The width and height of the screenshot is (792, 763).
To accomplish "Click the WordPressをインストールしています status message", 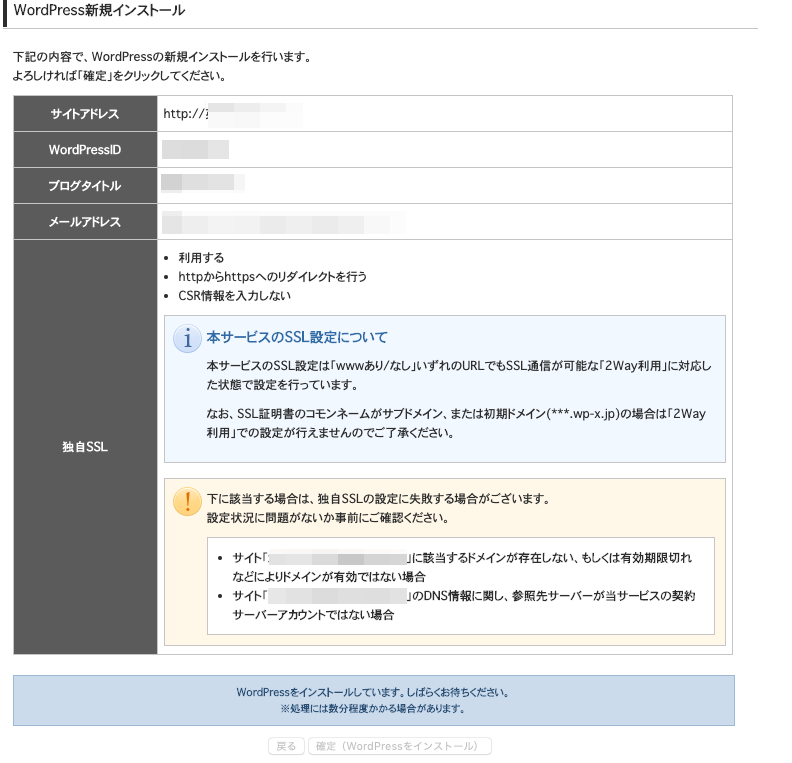I will click(373, 692).
